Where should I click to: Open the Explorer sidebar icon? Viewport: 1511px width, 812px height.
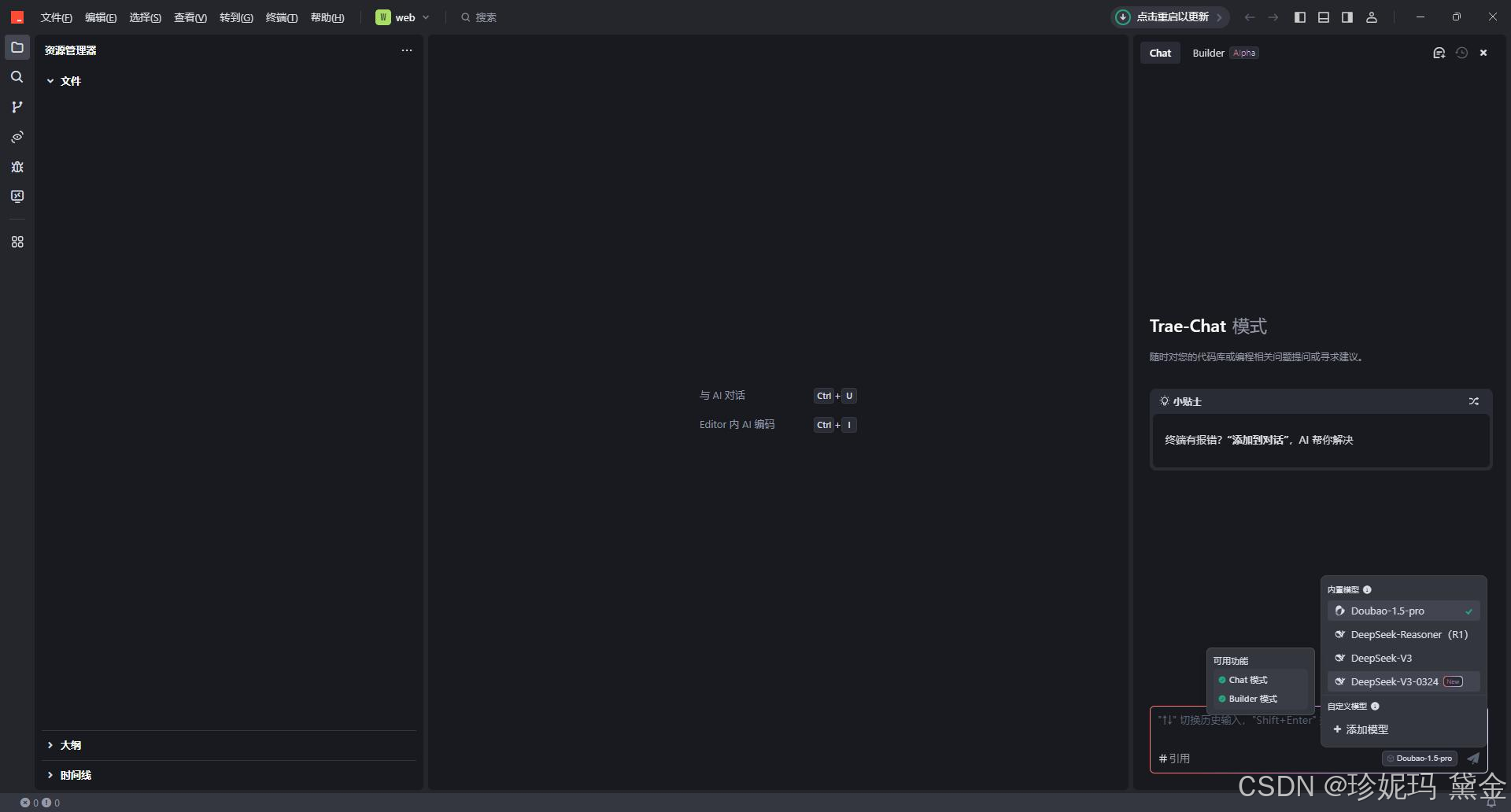pyautogui.click(x=17, y=47)
